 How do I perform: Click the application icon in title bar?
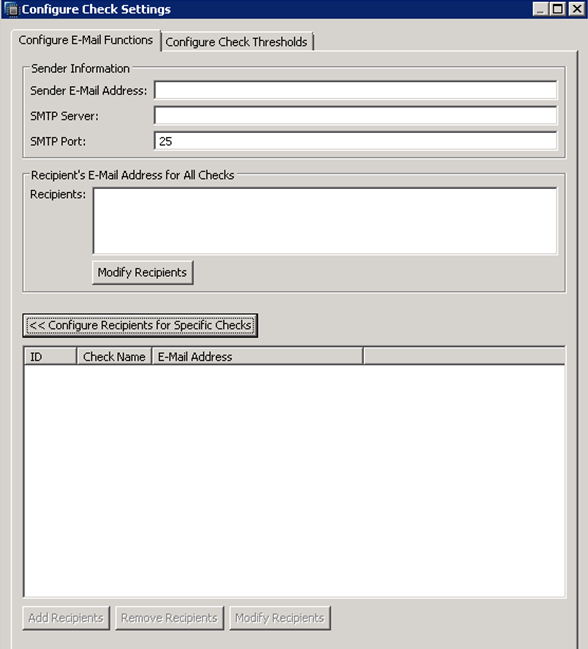(11, 9)
